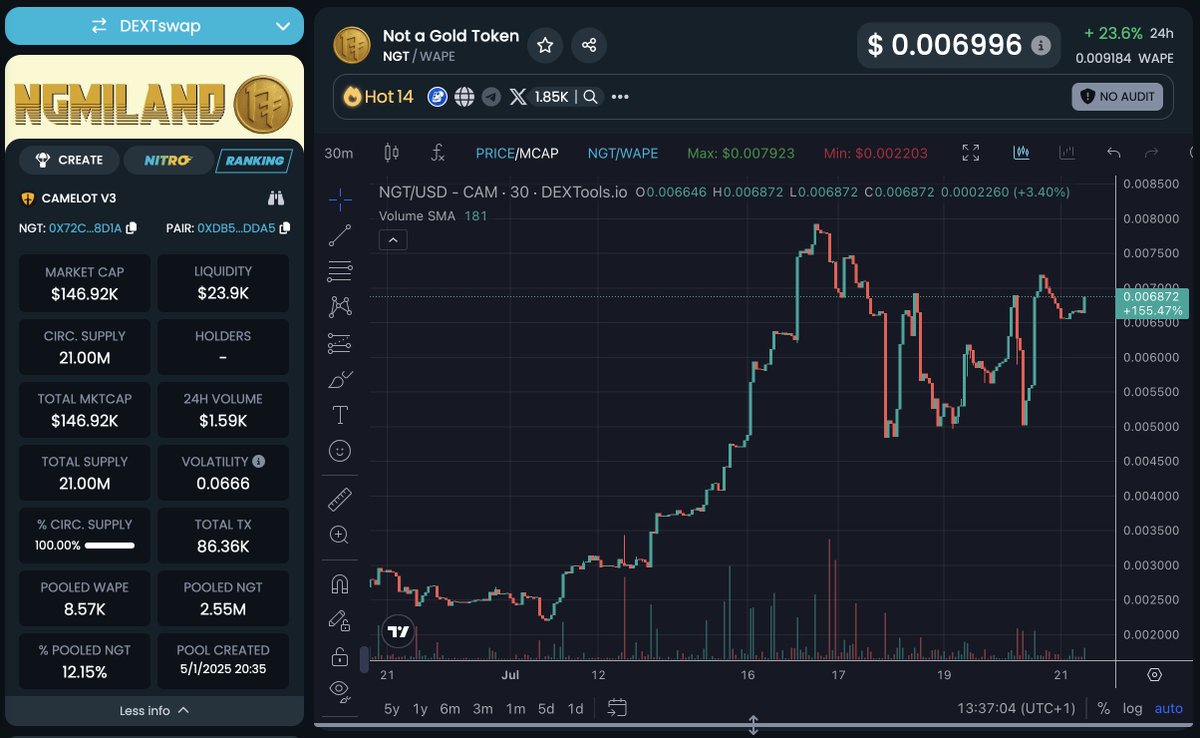The height and width of the screenshot is (738, 1200).
Task: Toggle magnet mode for drawings
Action: pyautogui.click(x=340, y=584)
